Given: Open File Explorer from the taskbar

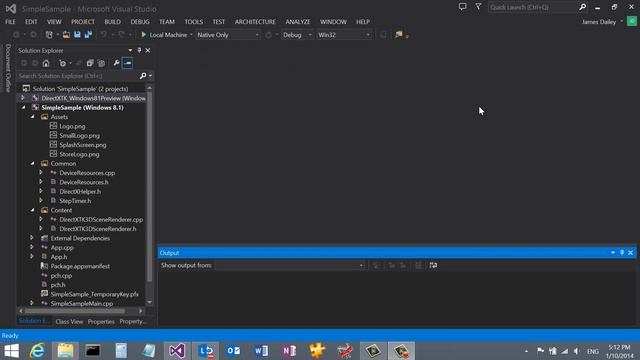Looking at the screenshot, I should coord(65,351).
